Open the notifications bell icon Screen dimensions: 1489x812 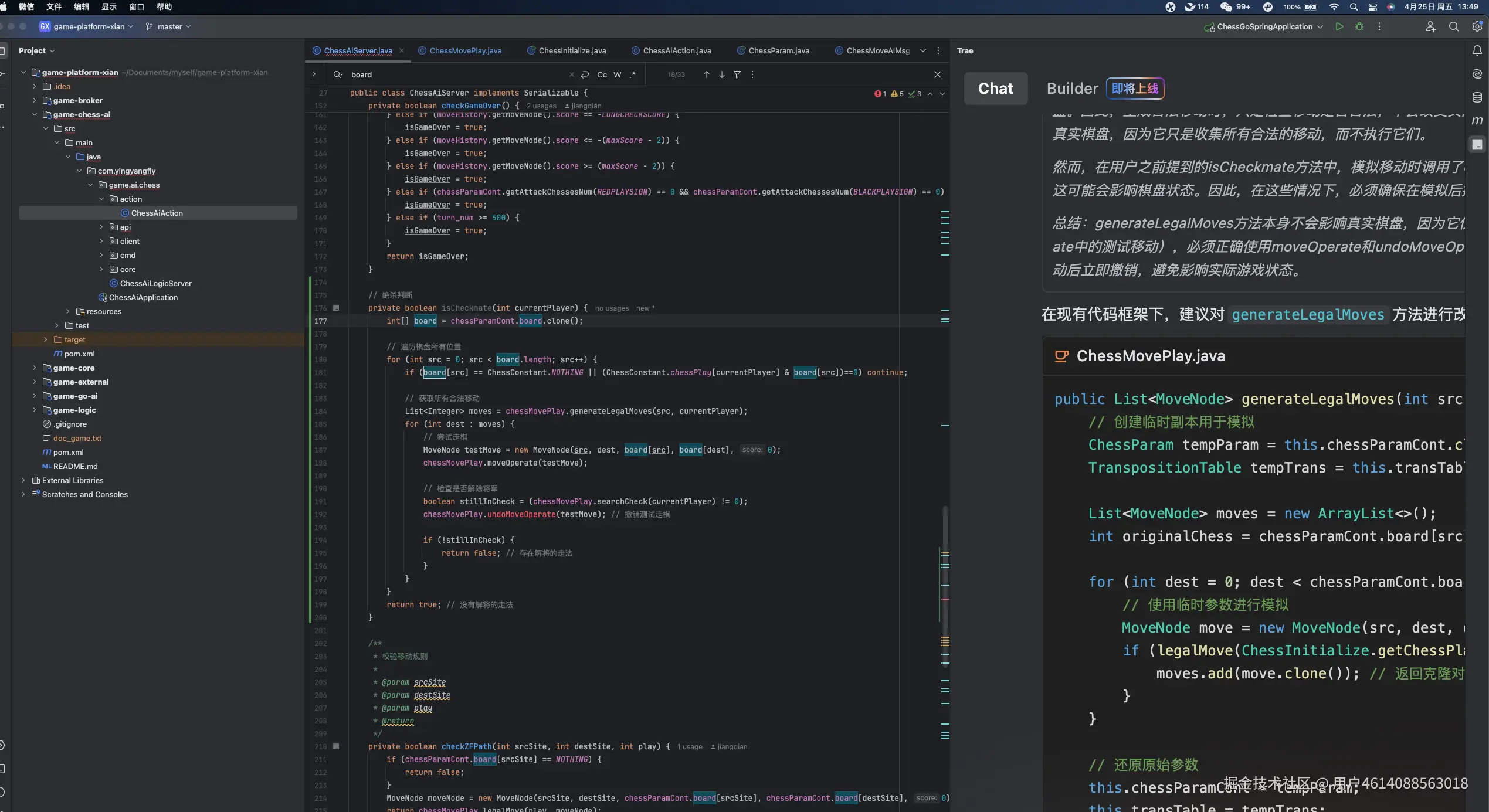pos(1477,51)
